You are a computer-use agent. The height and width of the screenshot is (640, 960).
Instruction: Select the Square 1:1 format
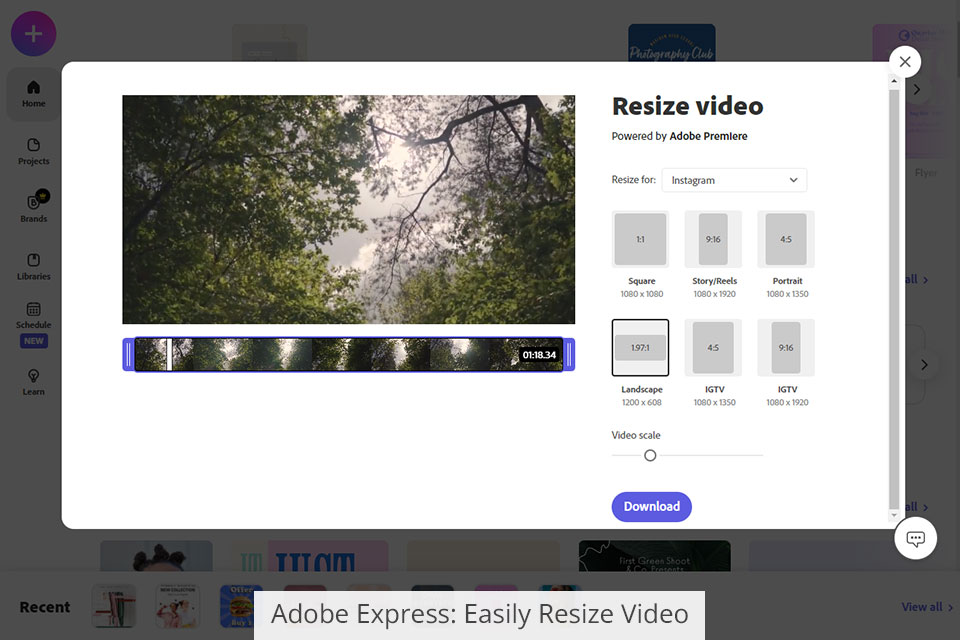pyautogui.click(x=640, y=239)
